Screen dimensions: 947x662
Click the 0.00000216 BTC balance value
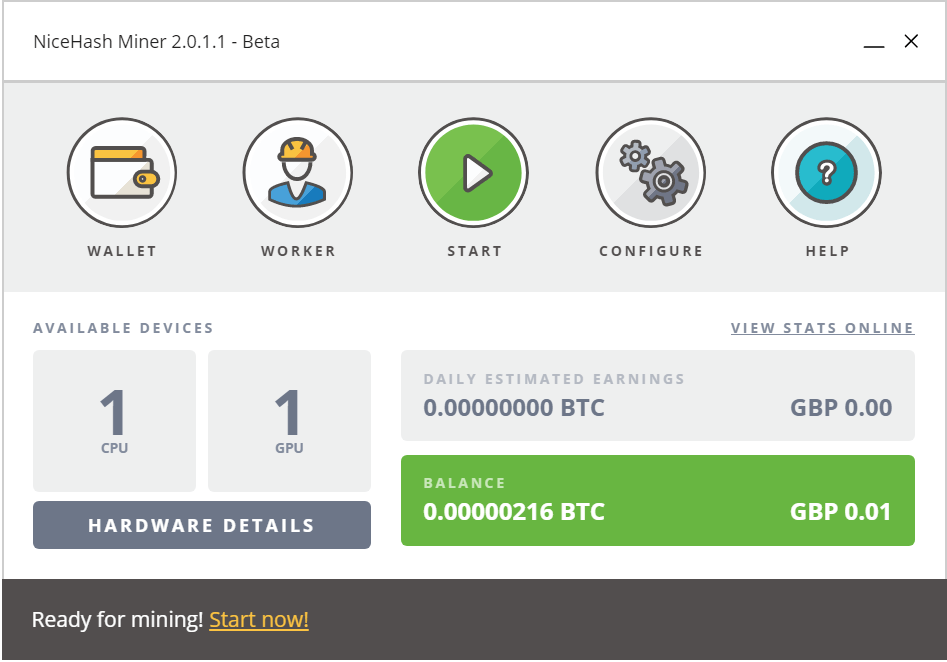[514, 512]
